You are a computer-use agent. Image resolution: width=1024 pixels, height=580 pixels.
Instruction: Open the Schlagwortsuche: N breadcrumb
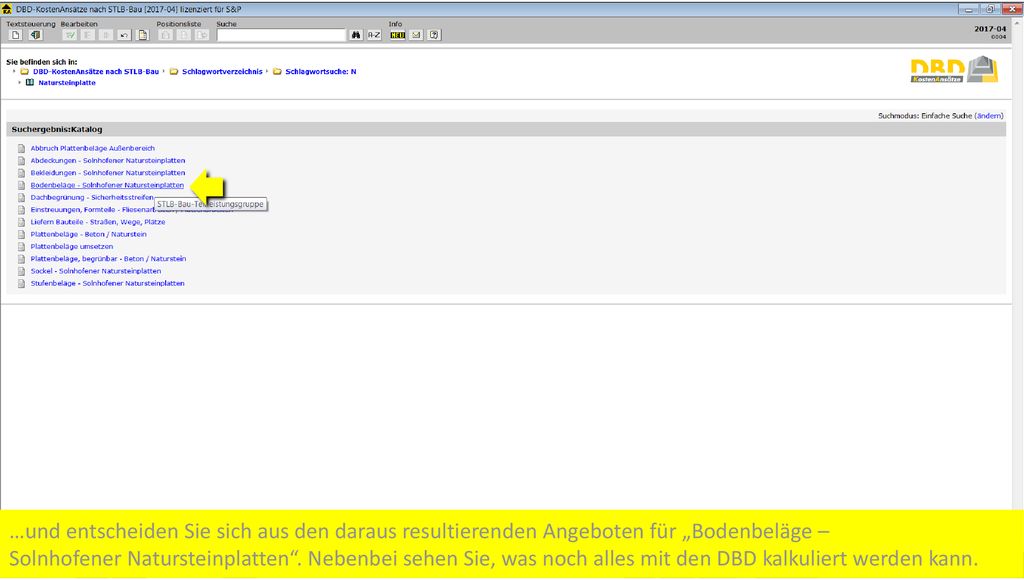pyautogui.click(x=321, y=72)
